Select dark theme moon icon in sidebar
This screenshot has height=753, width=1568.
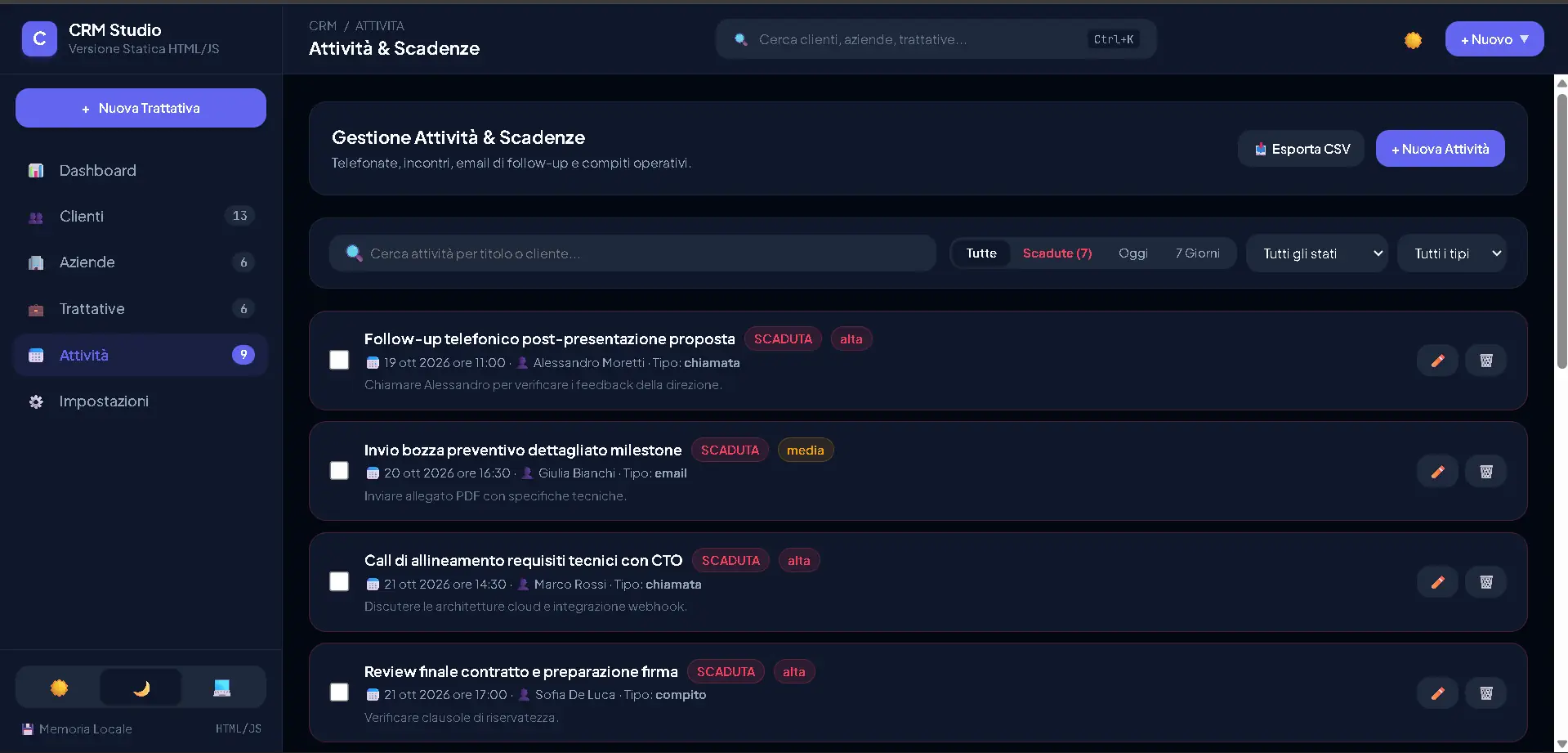coord(141,688)
